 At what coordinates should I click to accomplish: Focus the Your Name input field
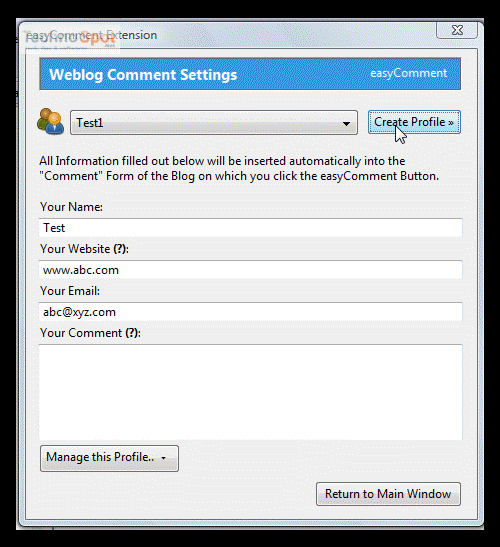(x=251, y=228)
